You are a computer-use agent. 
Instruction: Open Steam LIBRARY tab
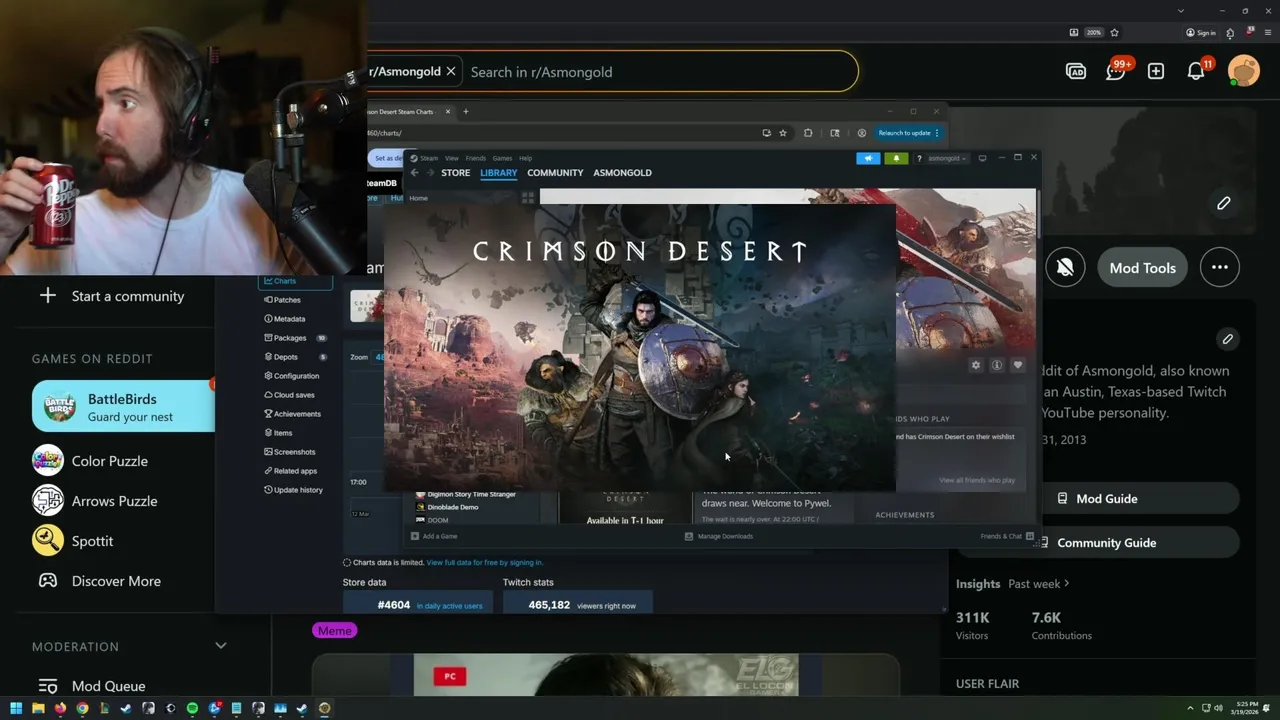click(498, 172)
